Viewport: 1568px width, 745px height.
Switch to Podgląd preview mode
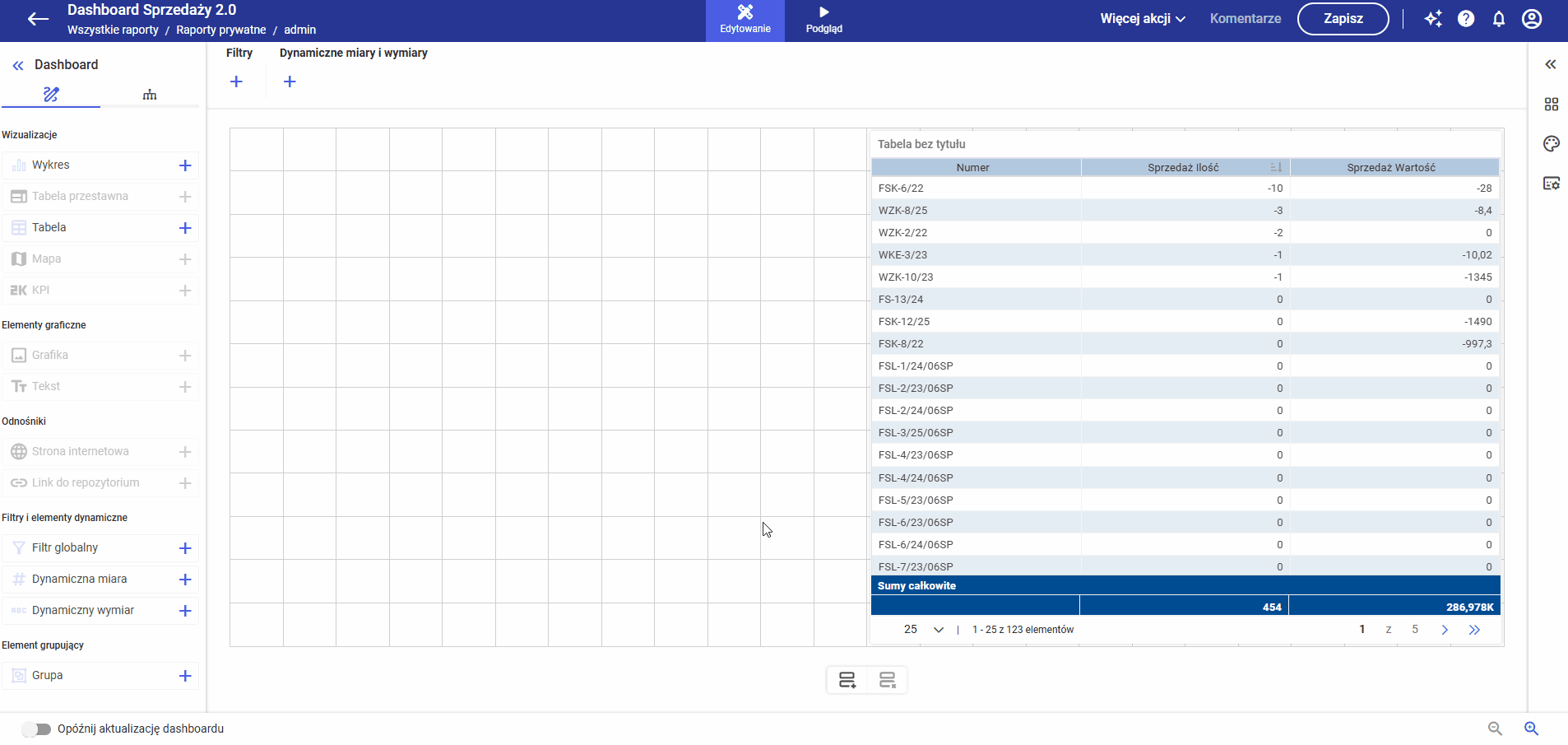coord(823,20)
